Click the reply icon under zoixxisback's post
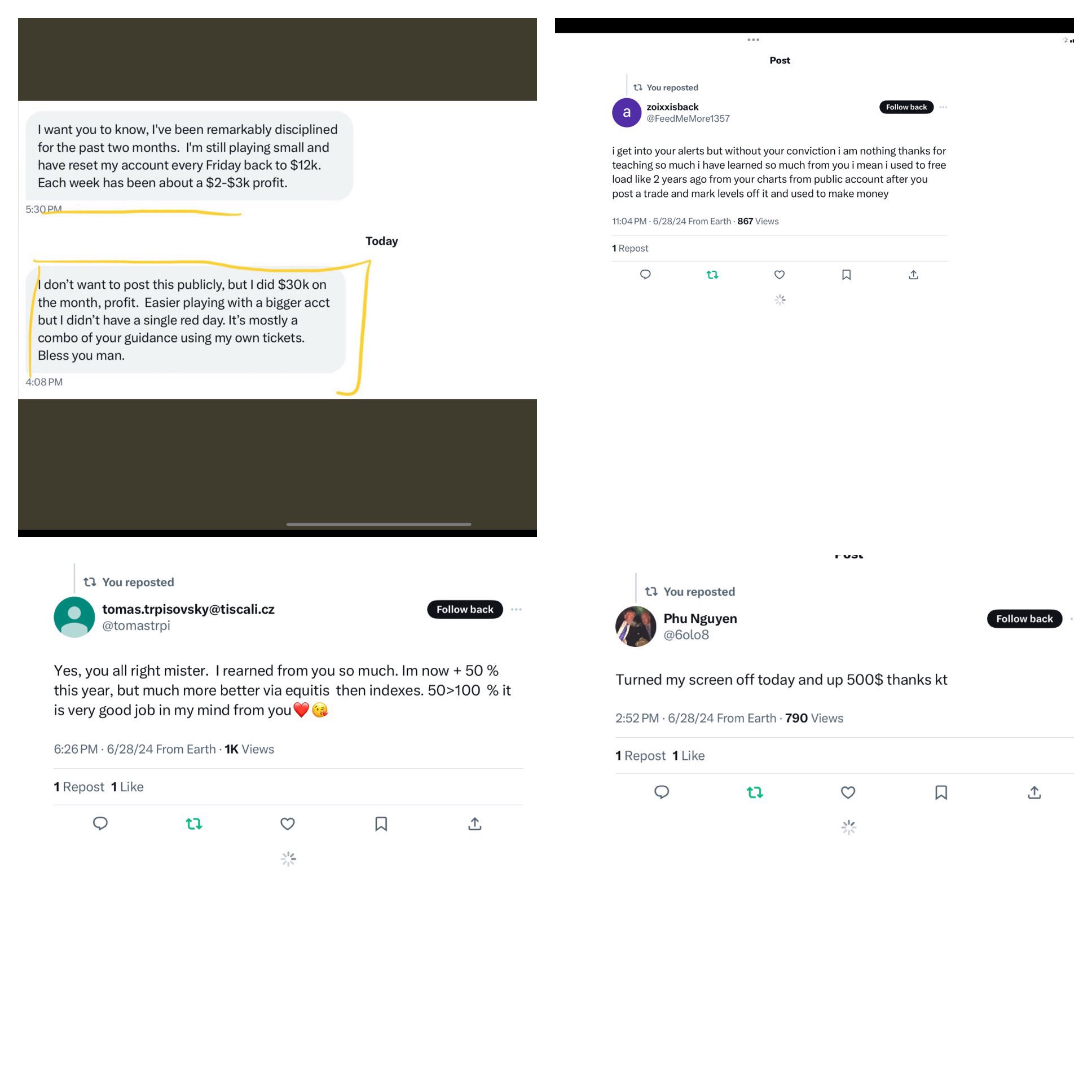This screenshot has width=1092, height=1092. [645, 275]
